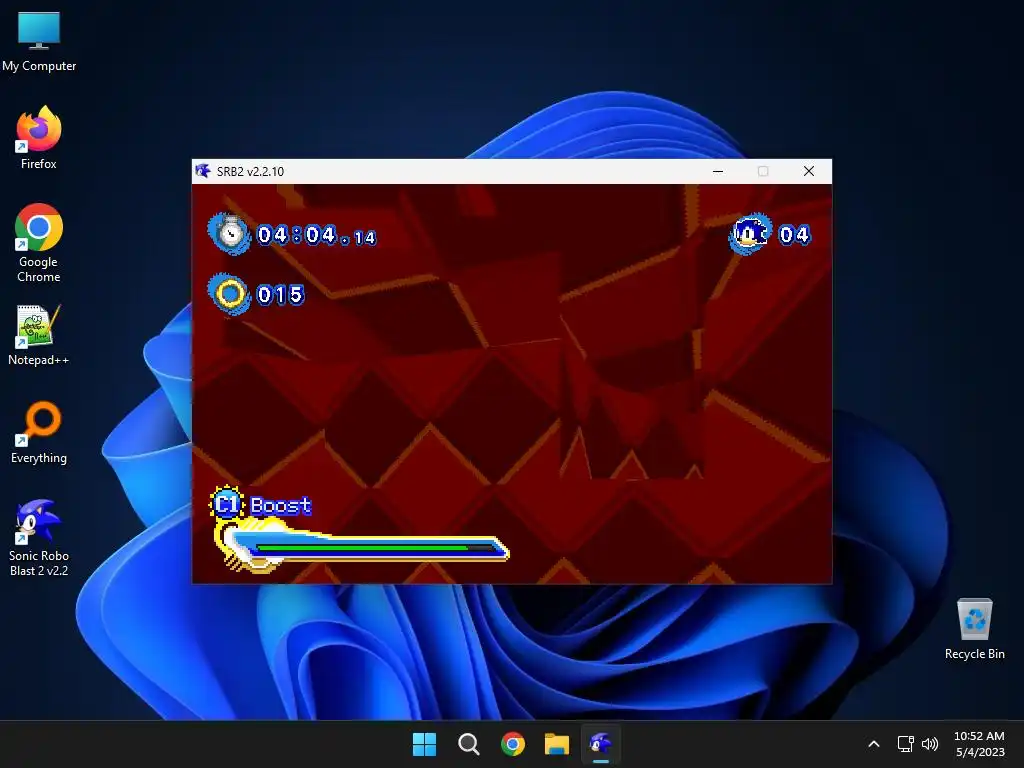Click the C1 boost badge icon
1024x768 pixels.
227,504
